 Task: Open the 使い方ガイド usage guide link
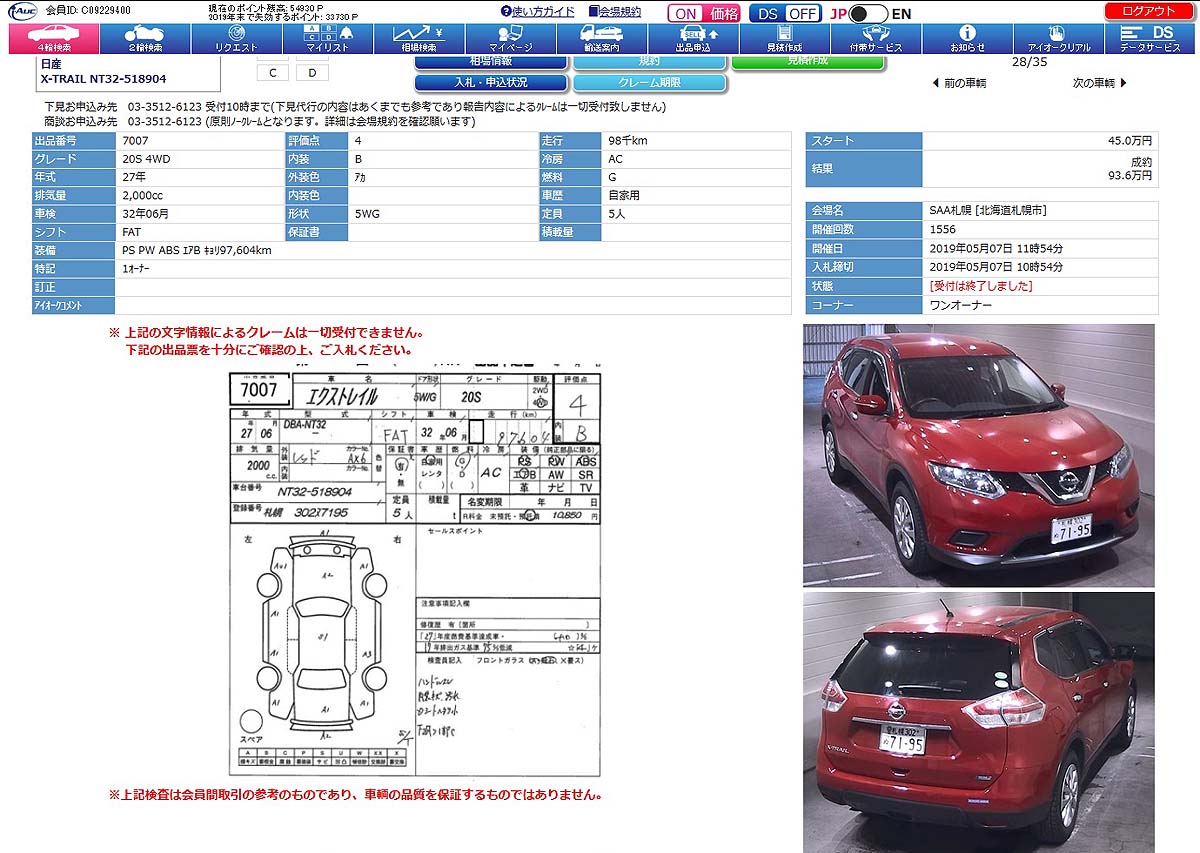[x=538, y=12]
